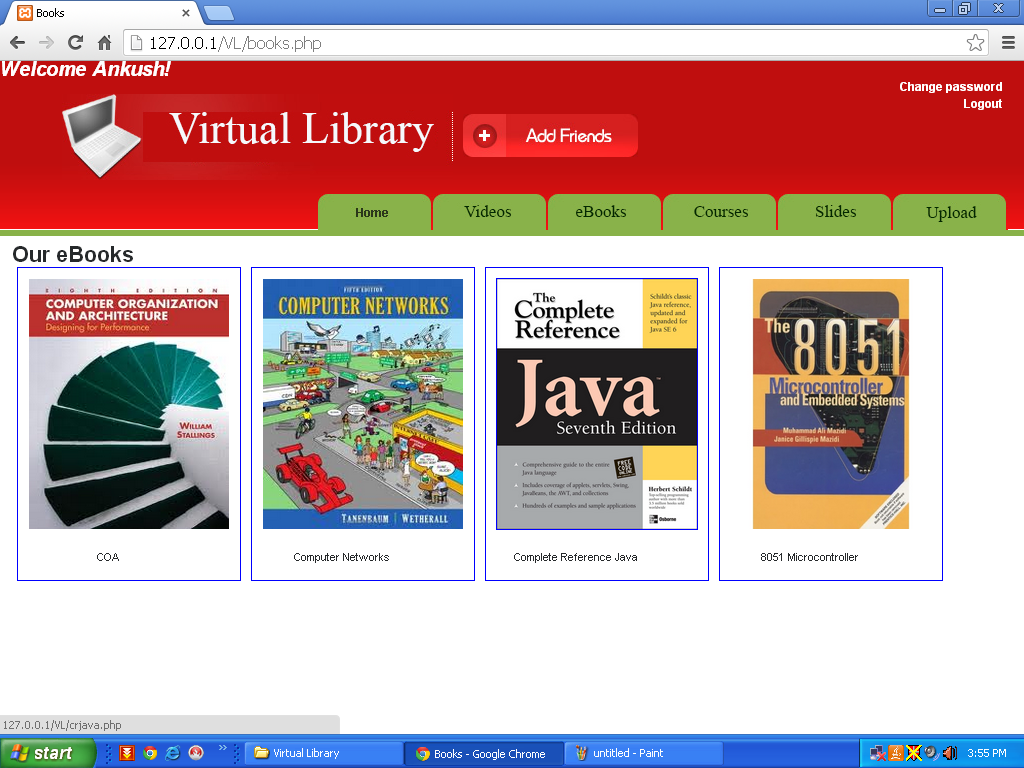Open the Complete Reference Java cover
Viewport: 1024px width, 768px height.
(x=597, y=404)
